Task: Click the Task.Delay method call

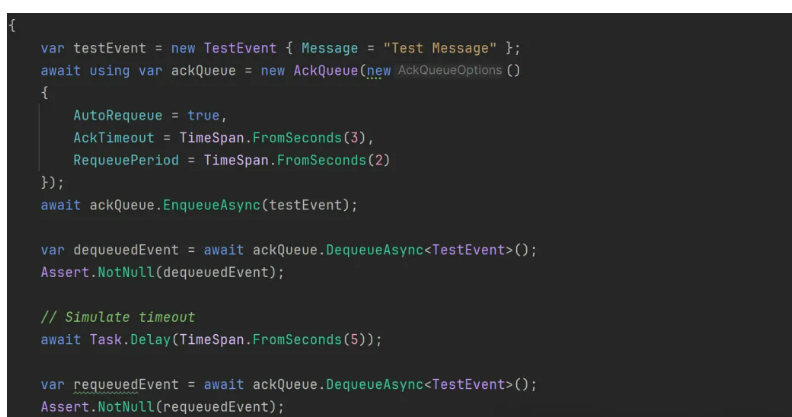Action: [x=130, y=340]
